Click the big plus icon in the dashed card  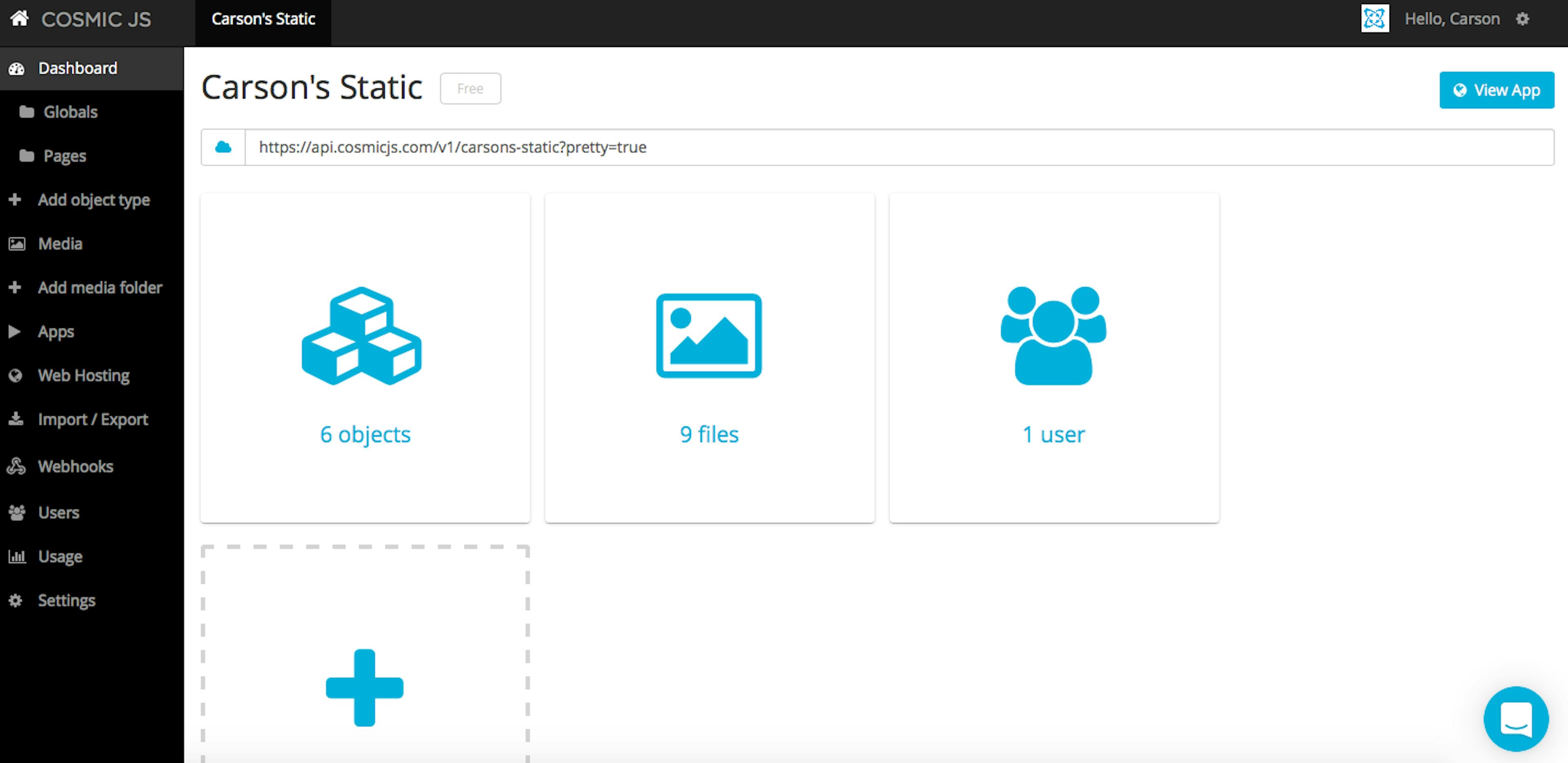point(365,687)
